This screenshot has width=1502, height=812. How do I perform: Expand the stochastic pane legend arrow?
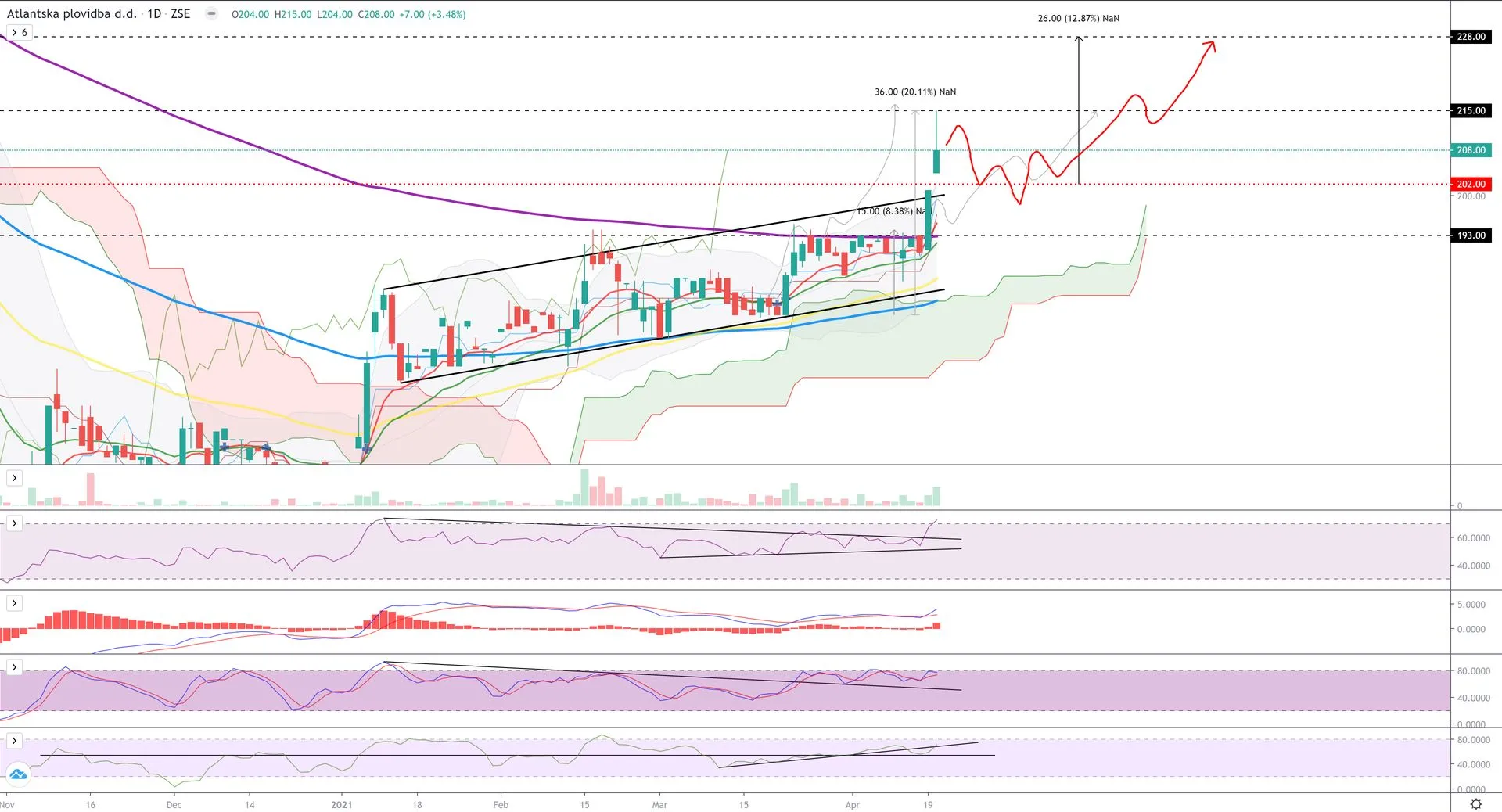coord(14,667)
